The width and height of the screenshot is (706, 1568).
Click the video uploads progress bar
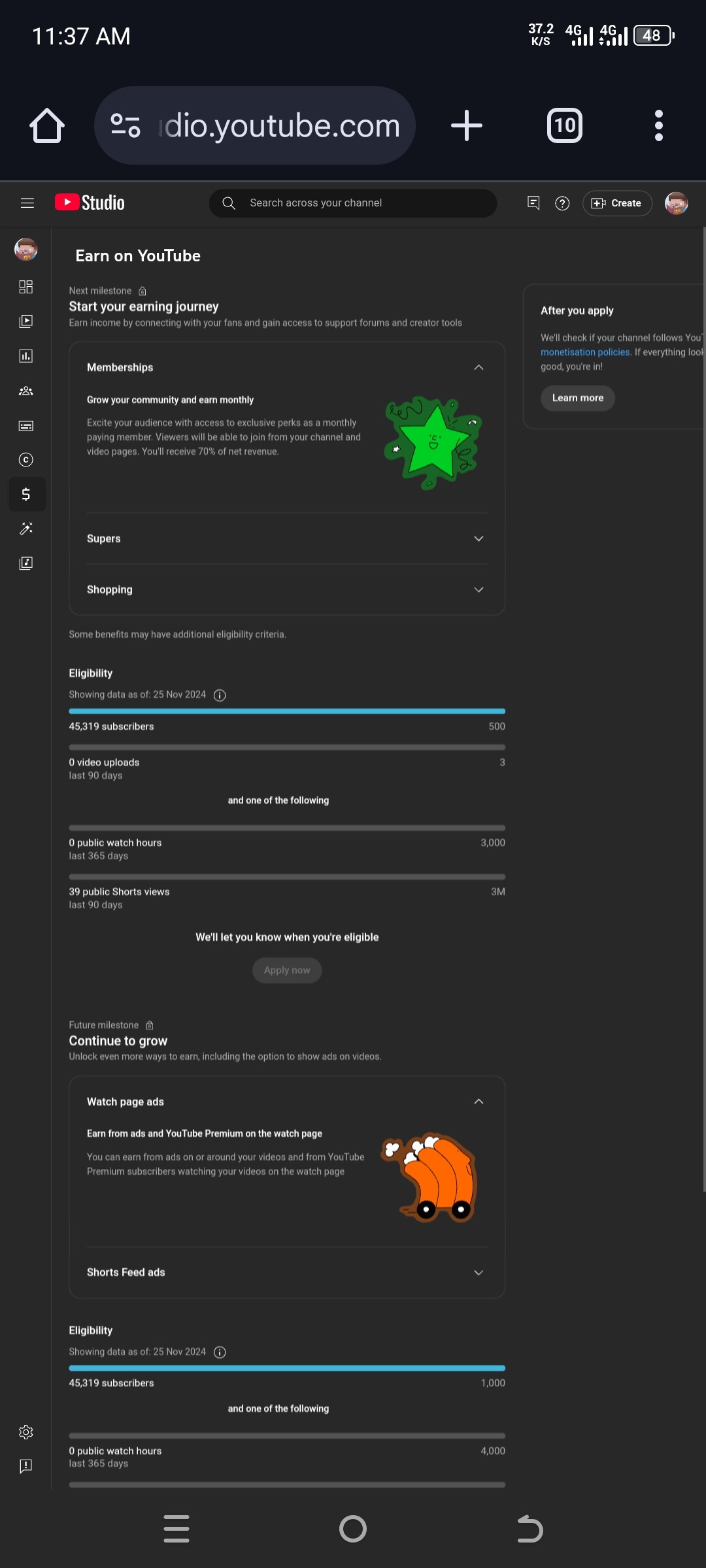[x=287, y=747]
